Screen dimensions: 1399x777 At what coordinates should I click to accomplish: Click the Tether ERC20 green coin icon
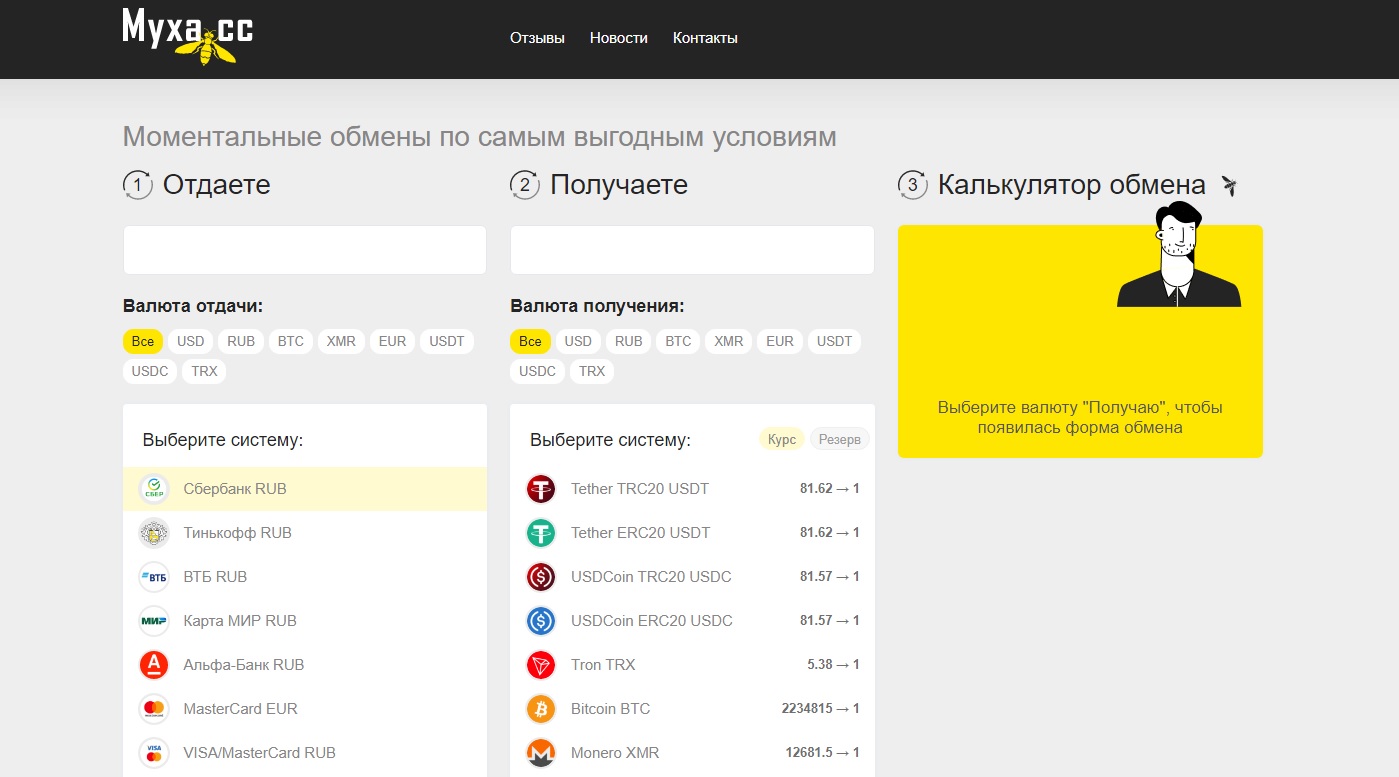541,533
